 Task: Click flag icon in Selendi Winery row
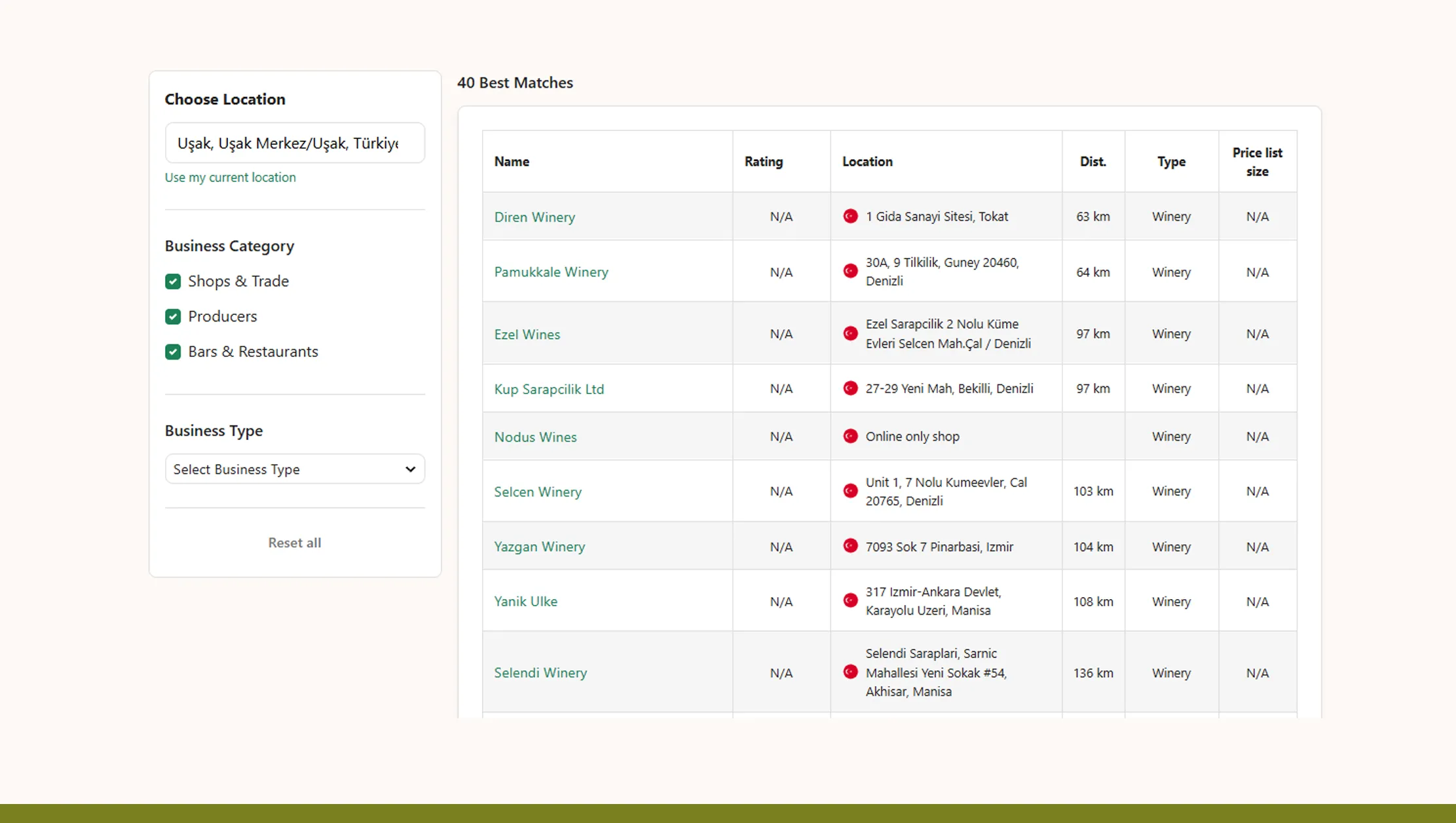[x=850, y=672]
